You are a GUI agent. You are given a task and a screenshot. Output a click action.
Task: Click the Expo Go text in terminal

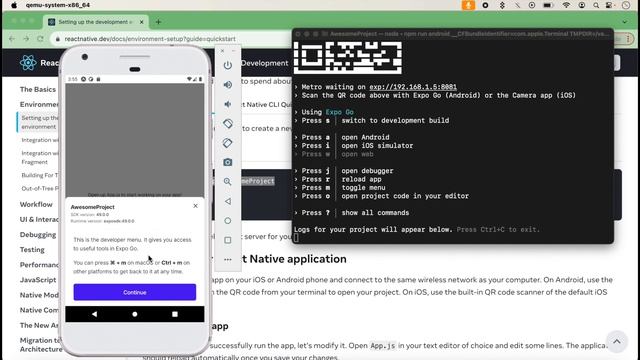pos(340,112)
